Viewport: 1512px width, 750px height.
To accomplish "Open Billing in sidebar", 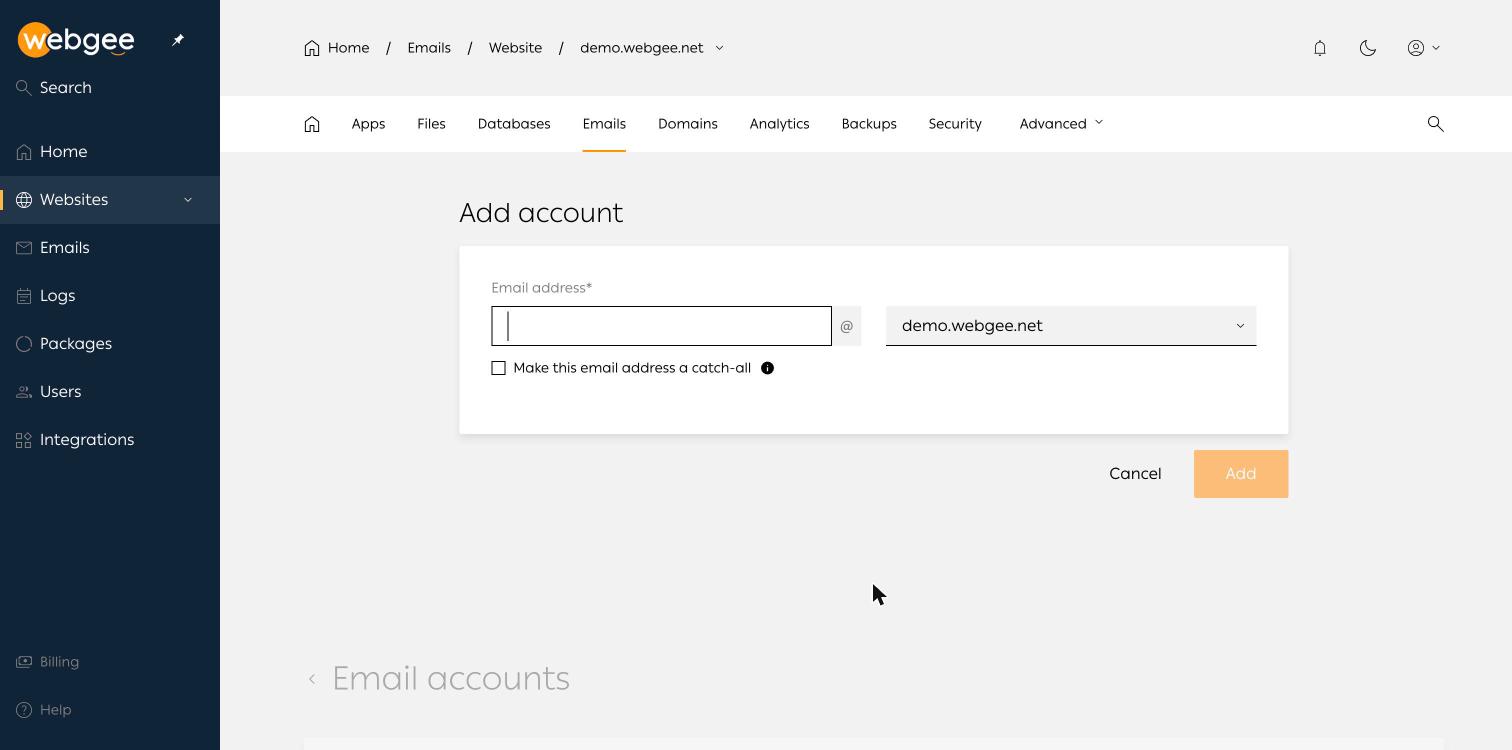I will pyautogui.click(x=110, y=662).
